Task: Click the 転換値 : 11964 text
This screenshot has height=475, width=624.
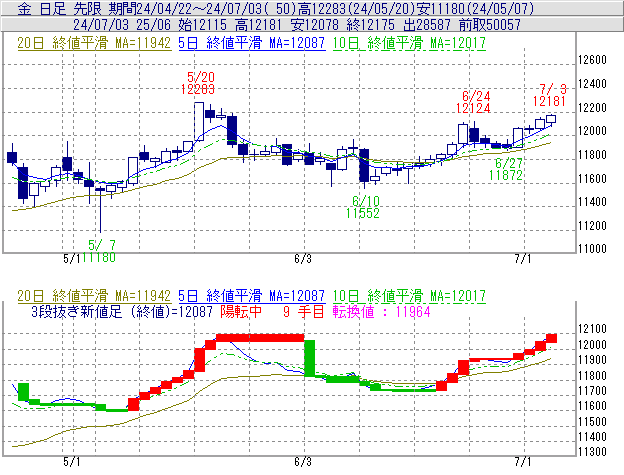Action: pos(381,311)
